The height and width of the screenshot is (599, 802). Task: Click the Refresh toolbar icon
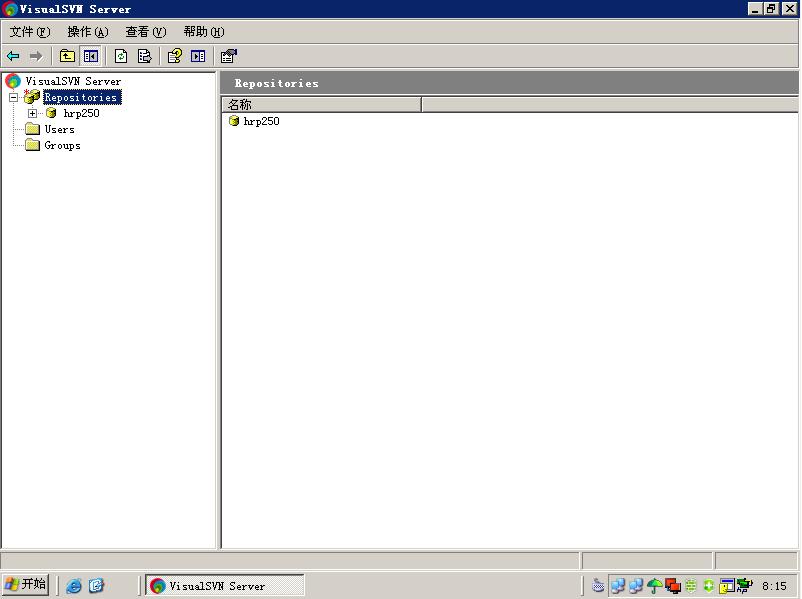click(x=121, y=56)
